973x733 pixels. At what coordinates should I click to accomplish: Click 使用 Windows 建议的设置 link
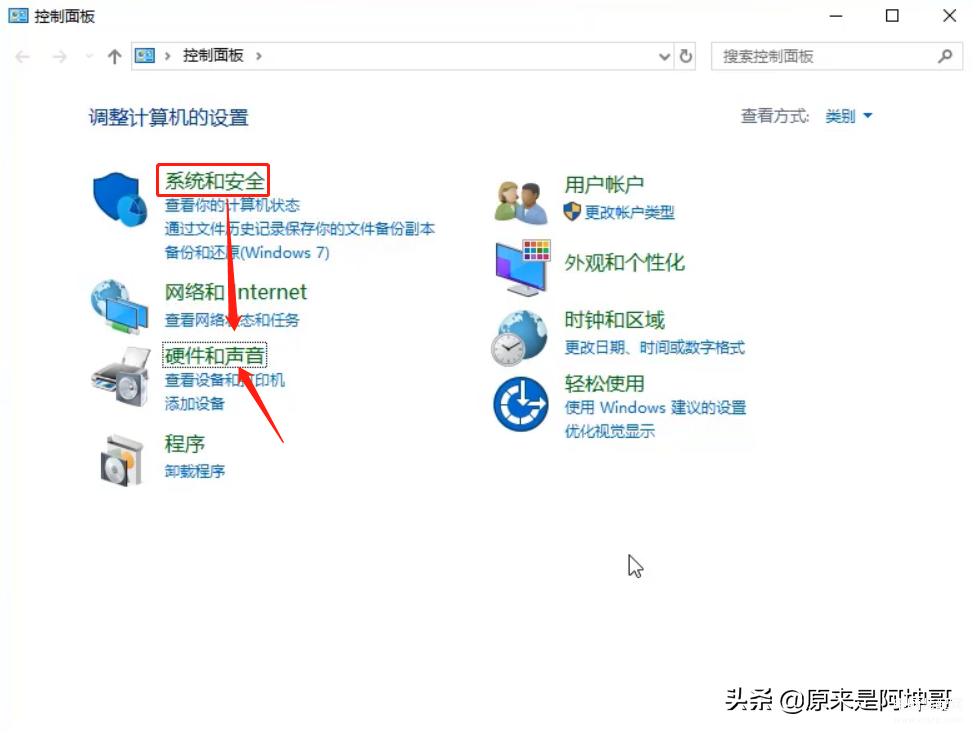pos(655,408)
